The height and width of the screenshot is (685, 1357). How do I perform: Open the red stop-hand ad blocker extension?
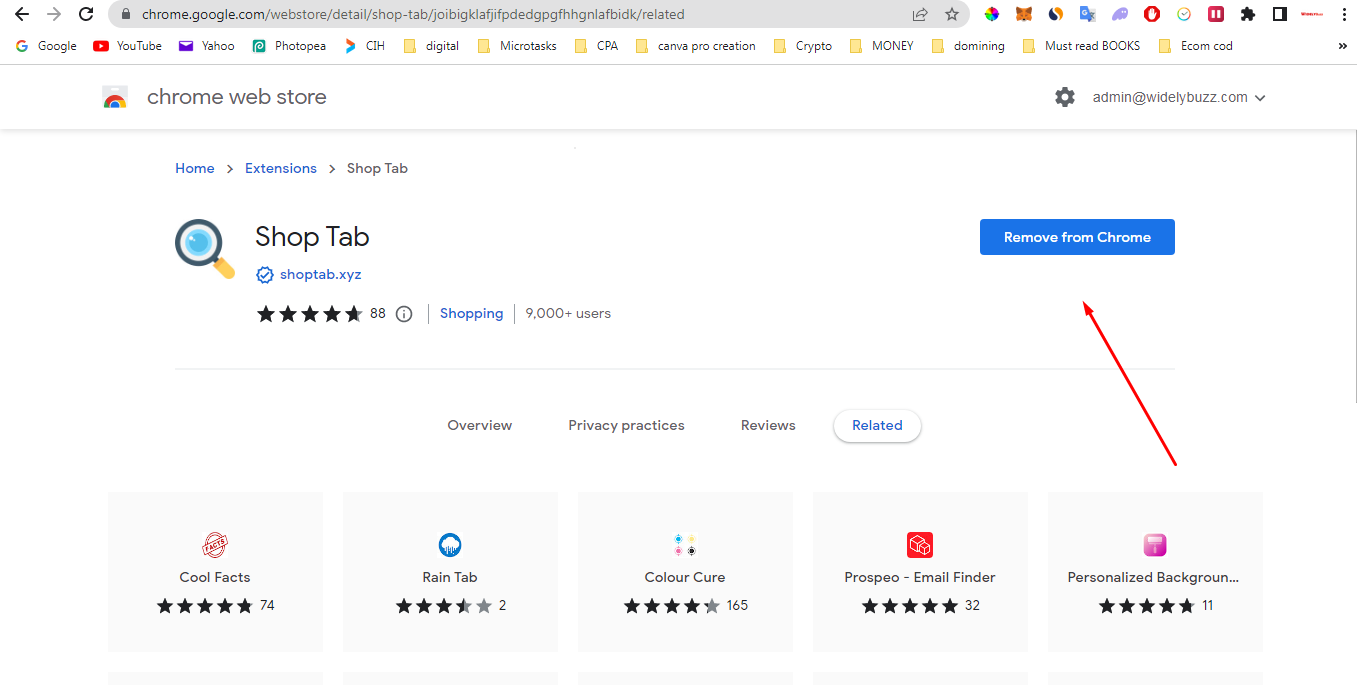click(x=1152, y=14)
